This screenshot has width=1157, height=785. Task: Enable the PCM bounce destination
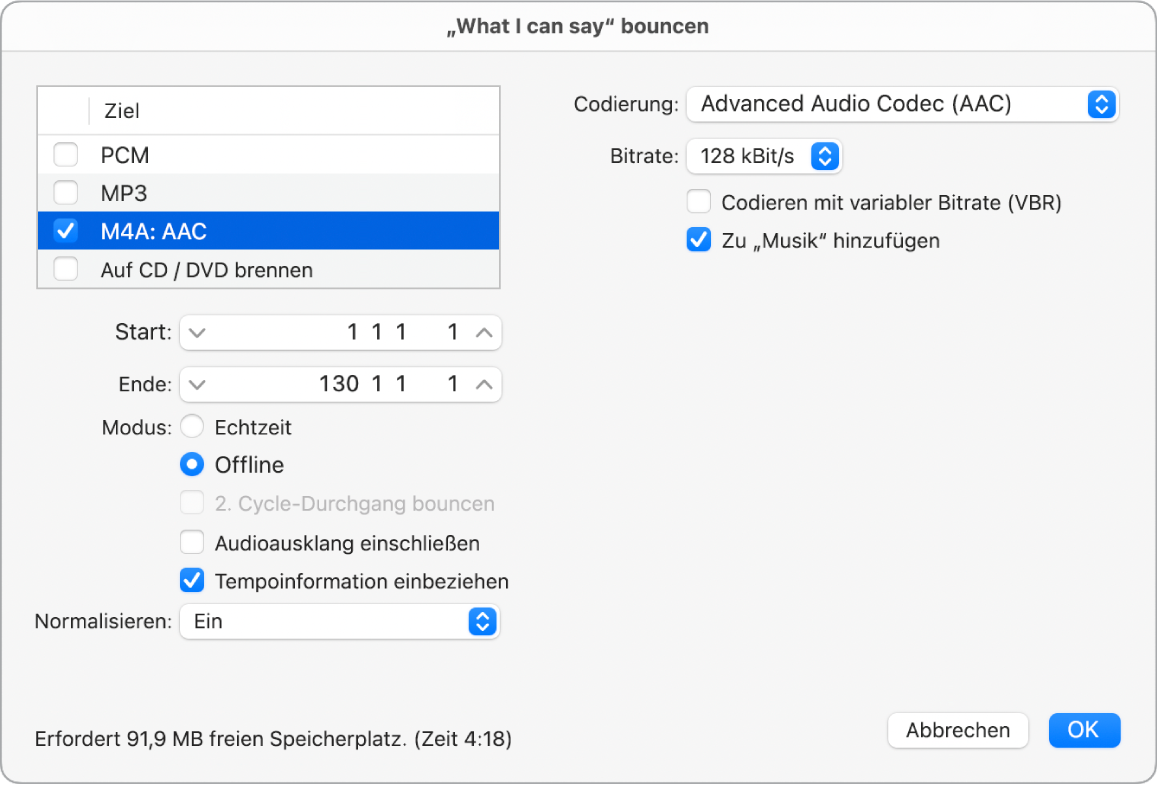click(66, 155)
